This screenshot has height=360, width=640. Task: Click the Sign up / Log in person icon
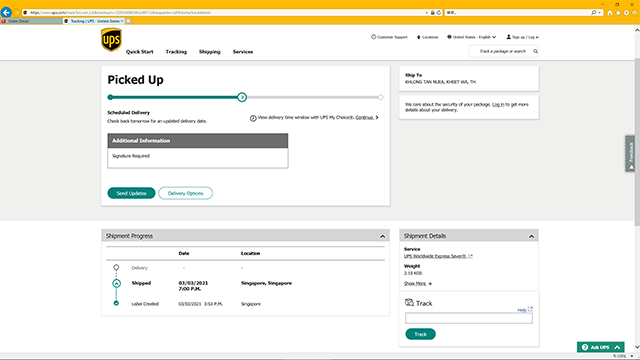[x=509, y=37]
